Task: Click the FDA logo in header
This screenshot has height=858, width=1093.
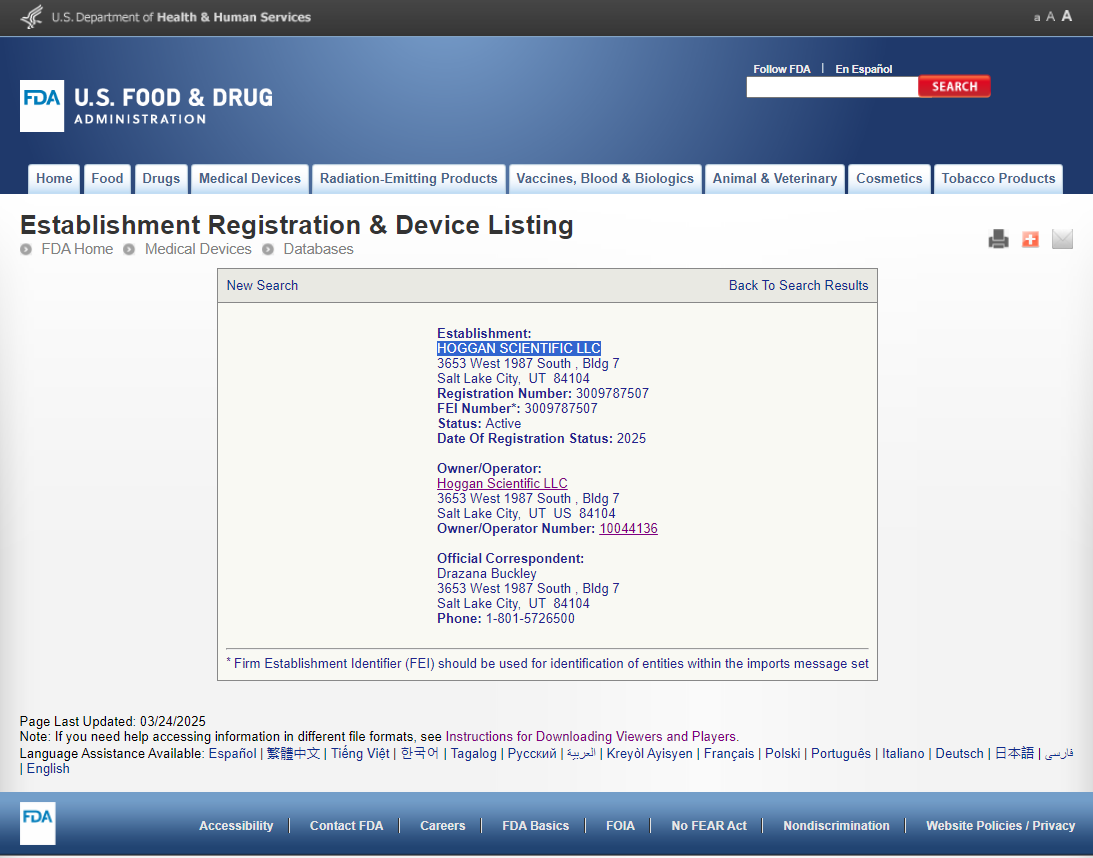Action: [42, 106]
